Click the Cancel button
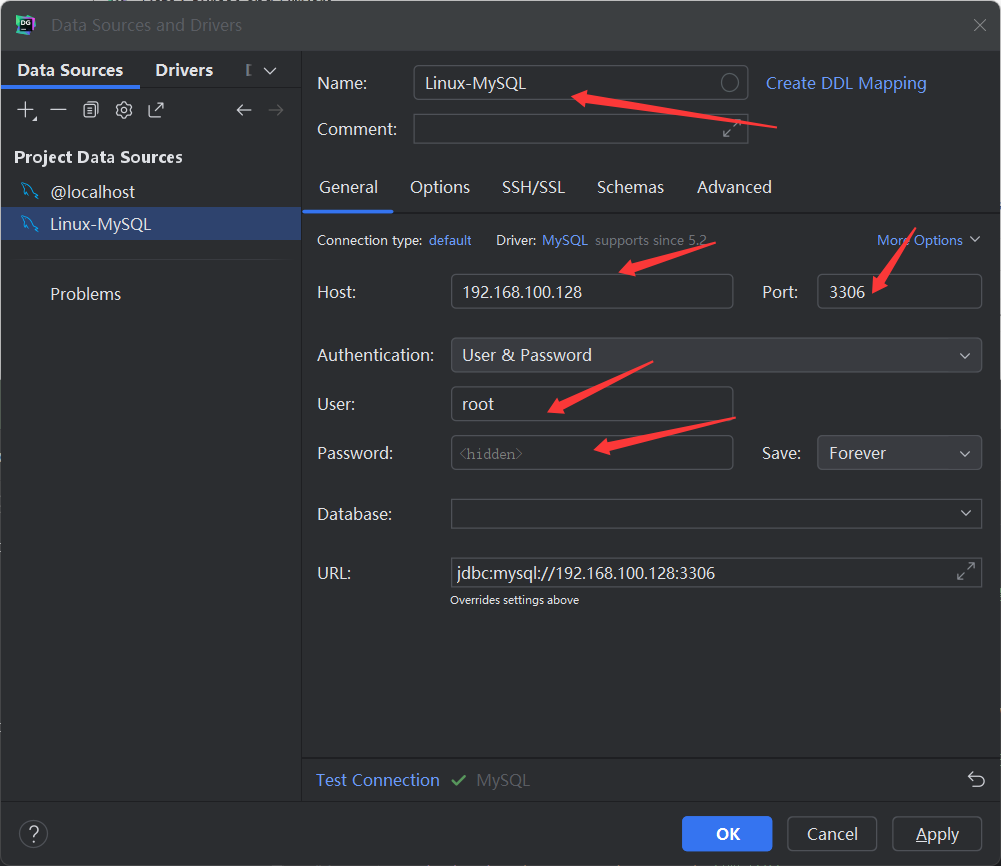Screen dimensions: 1001x866 click(832, 833)
